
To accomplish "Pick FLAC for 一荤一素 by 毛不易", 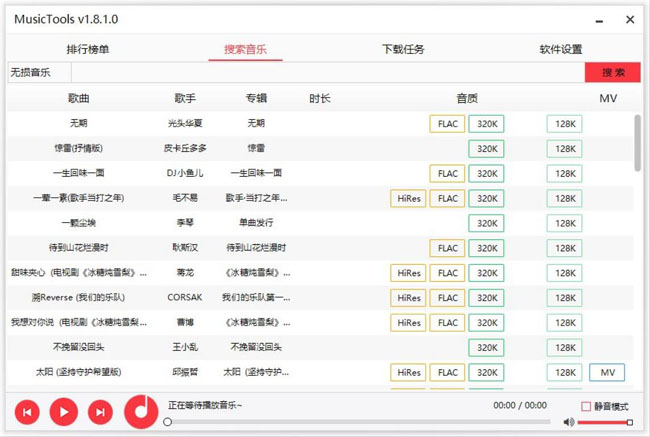I will [447, 199].
